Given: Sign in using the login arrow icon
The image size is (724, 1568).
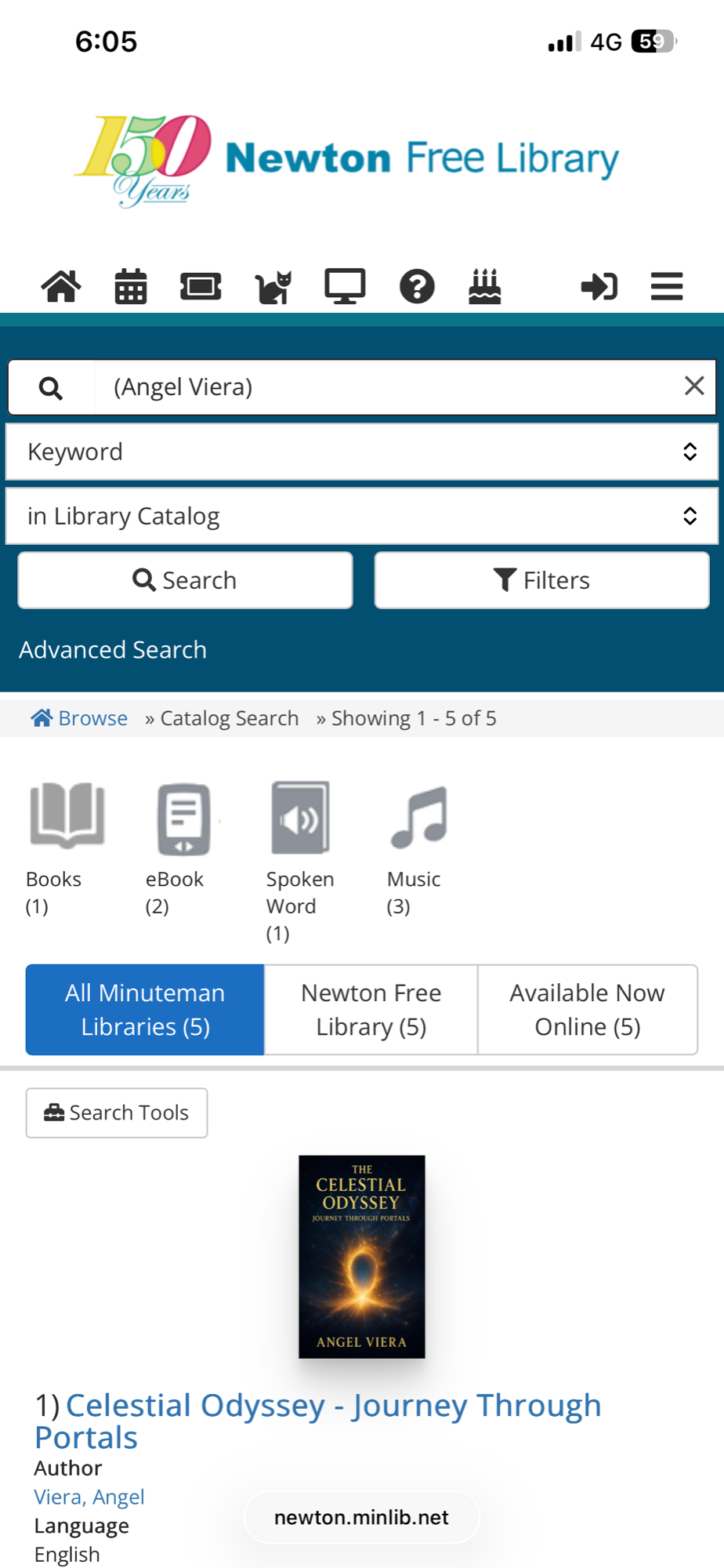Looking at the screenshot, I should [x=599, y=286].
